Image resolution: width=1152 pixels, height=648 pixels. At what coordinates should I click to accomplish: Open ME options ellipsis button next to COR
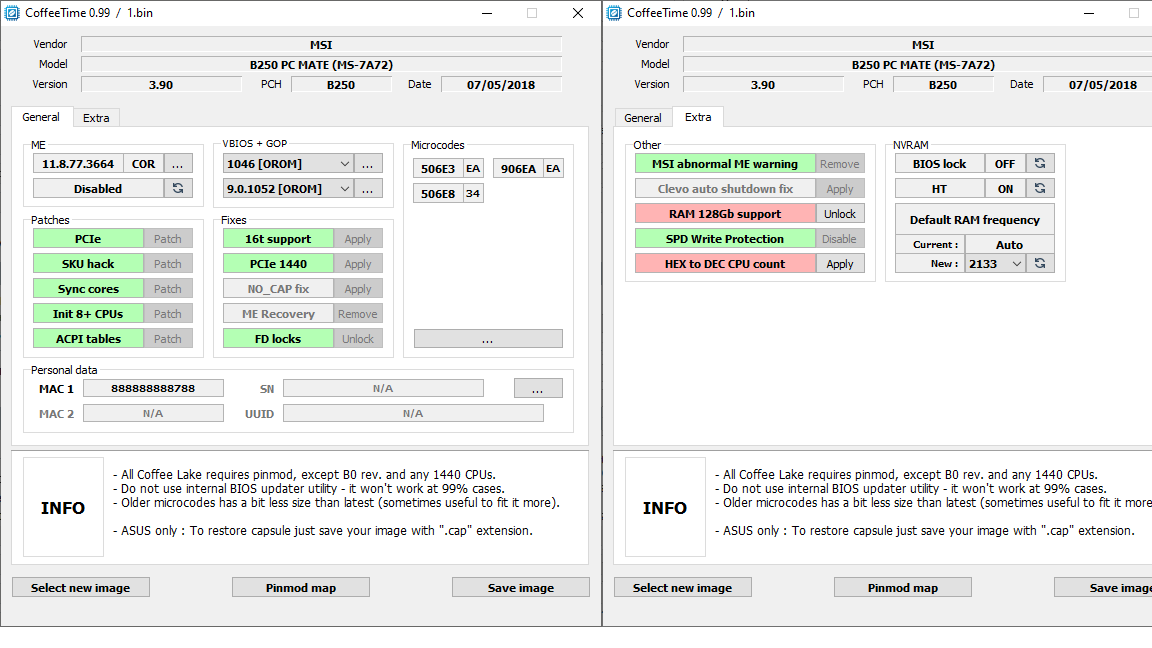(178, 164)
